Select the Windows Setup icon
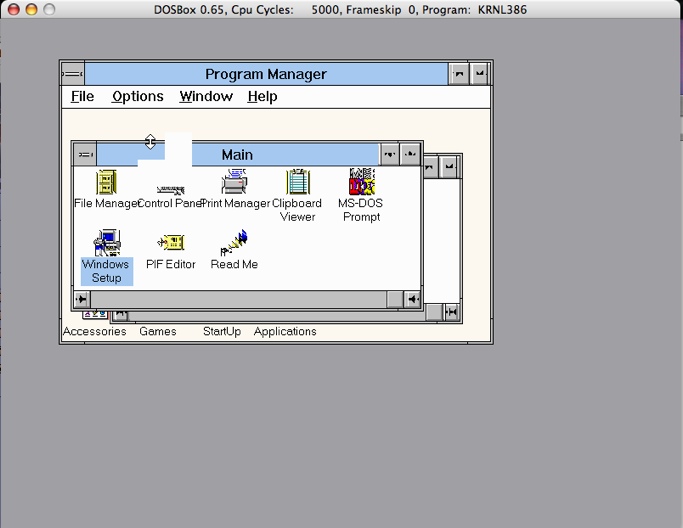The width and height of the screenshot is (683, 528). click(x=106, y=244)
